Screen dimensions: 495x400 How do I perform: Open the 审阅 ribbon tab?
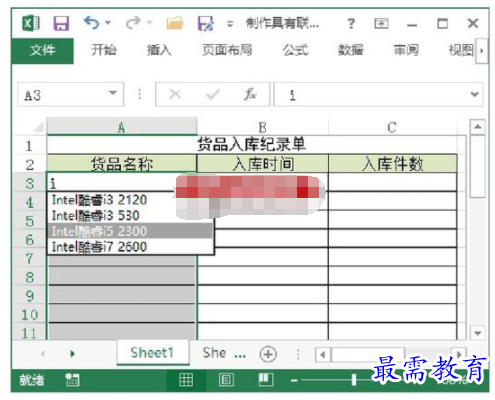tap(406, 50)
